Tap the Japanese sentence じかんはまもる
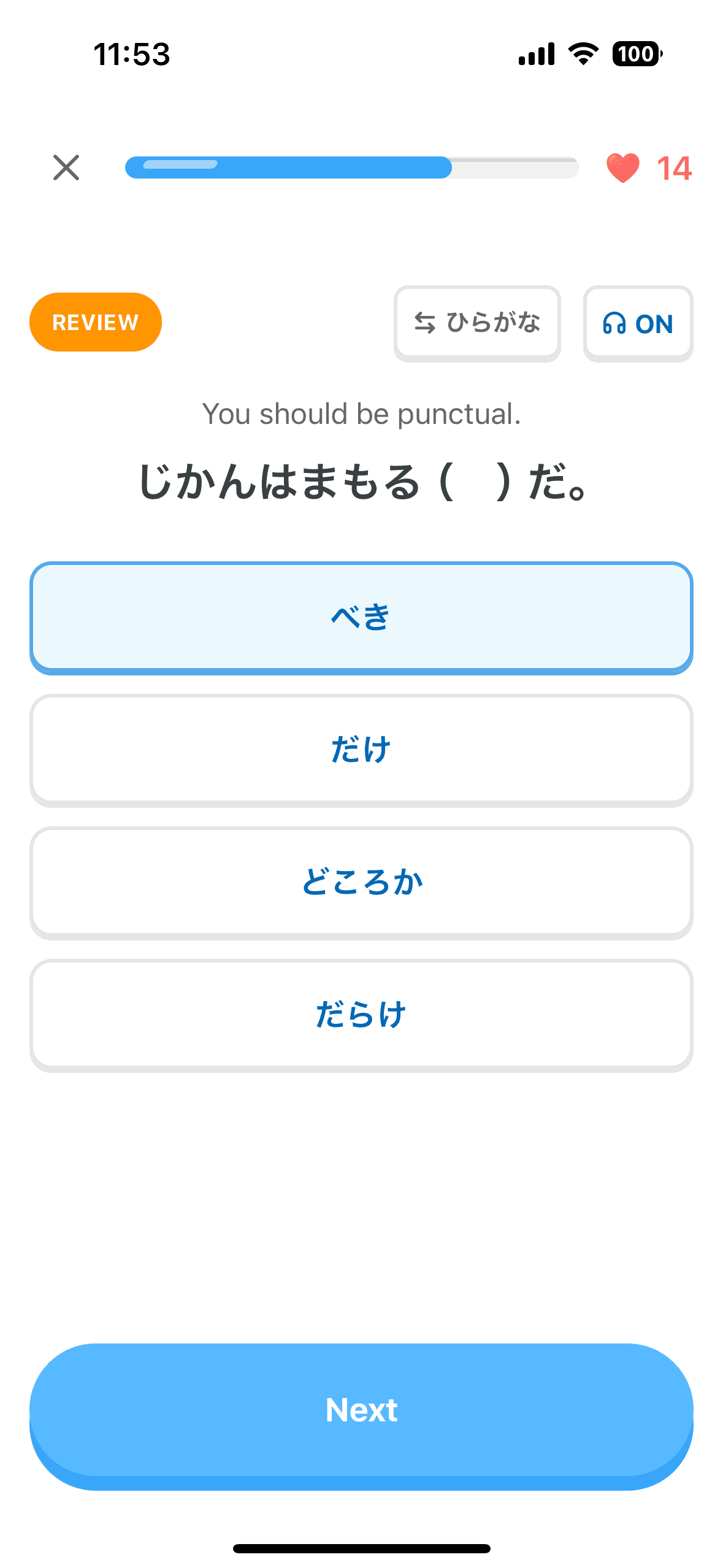 click(279, 482)
